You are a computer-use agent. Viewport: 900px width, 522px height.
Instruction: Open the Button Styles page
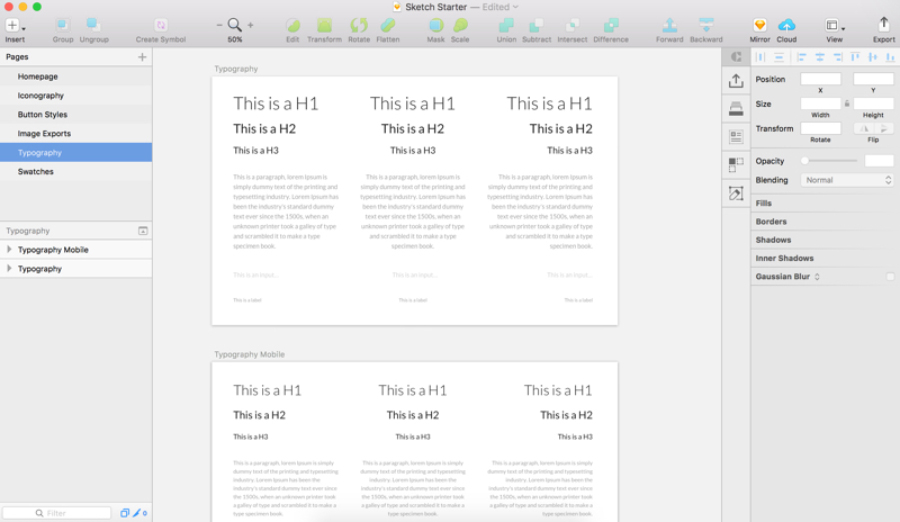pyautogui.click(x=43, y=115)
